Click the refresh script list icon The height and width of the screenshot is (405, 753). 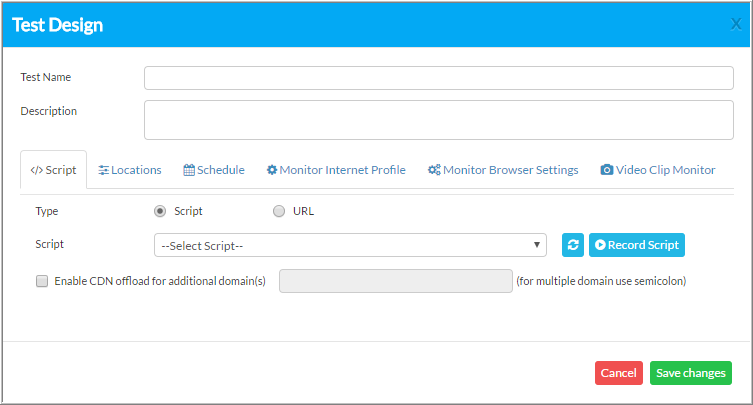573,245
